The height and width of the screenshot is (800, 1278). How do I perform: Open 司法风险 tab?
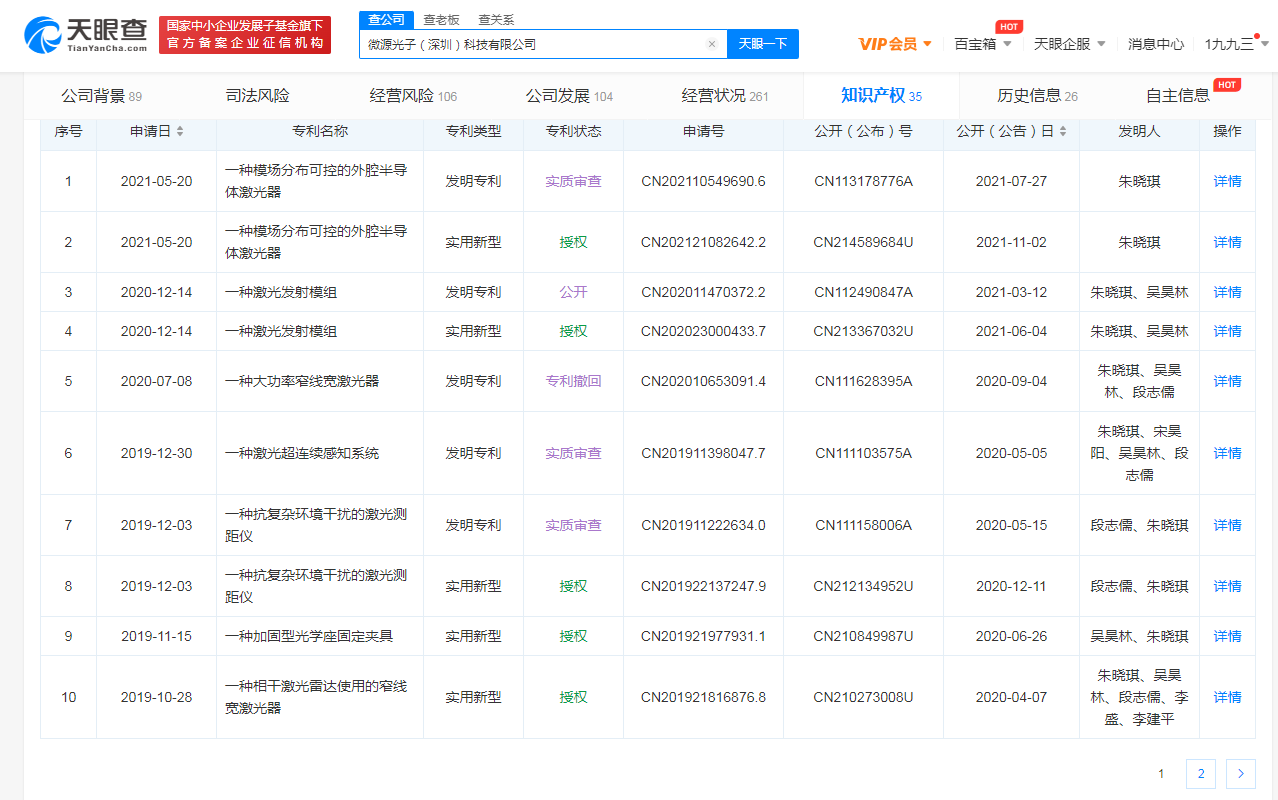[x=257, y=96]
